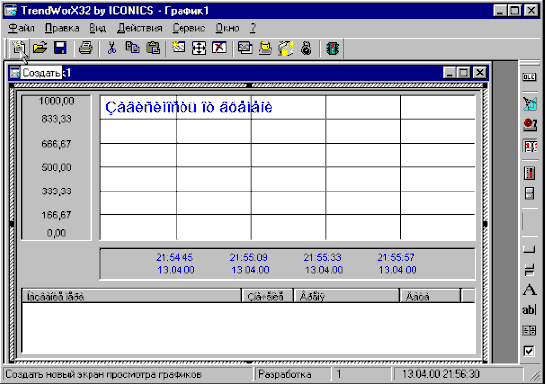Click the 21:55:33 time axis label
This screenshot has width=546, height=386.
pos(322,258)
